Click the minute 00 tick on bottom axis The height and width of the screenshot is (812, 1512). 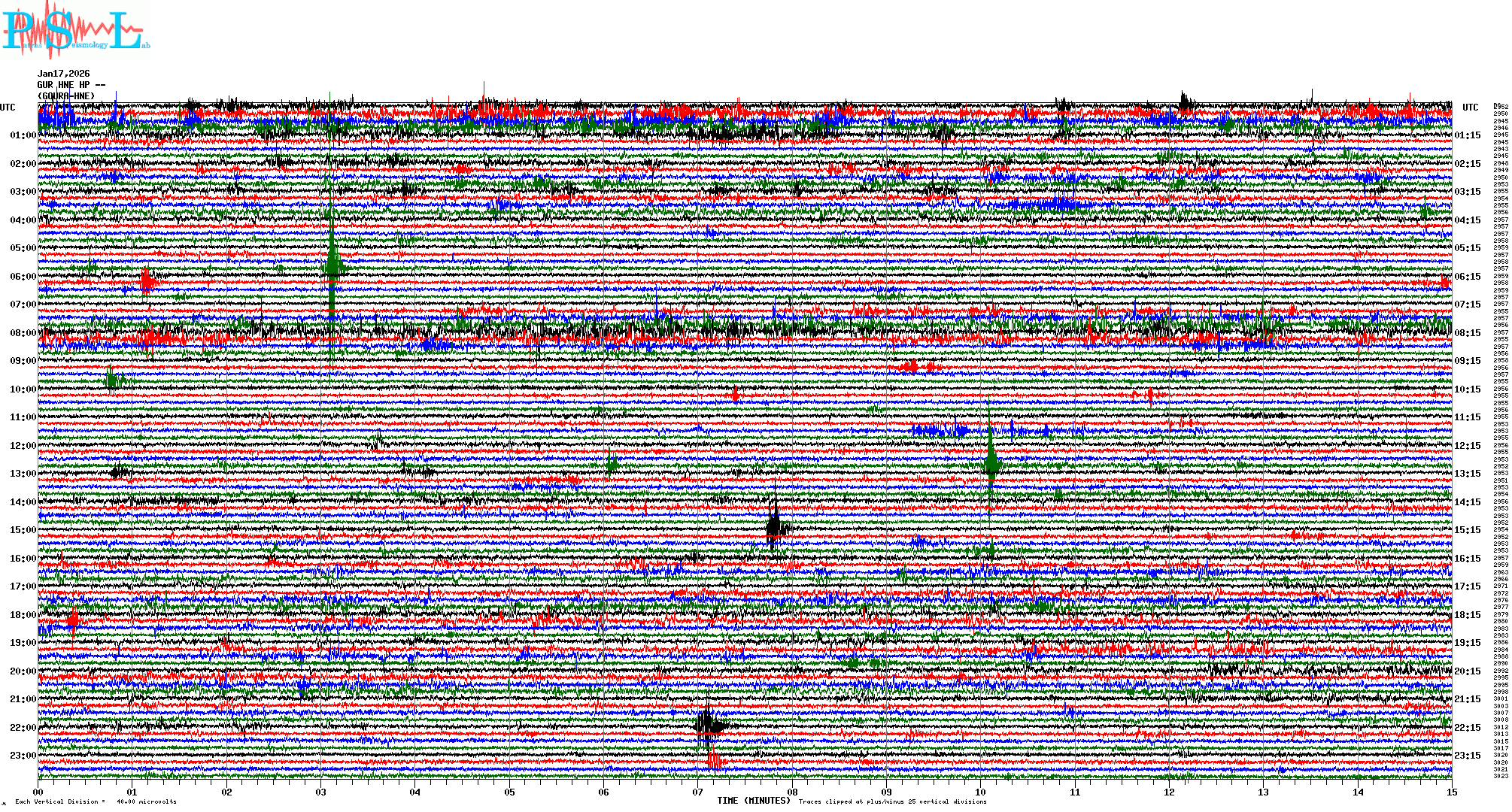tap(38, 792)
